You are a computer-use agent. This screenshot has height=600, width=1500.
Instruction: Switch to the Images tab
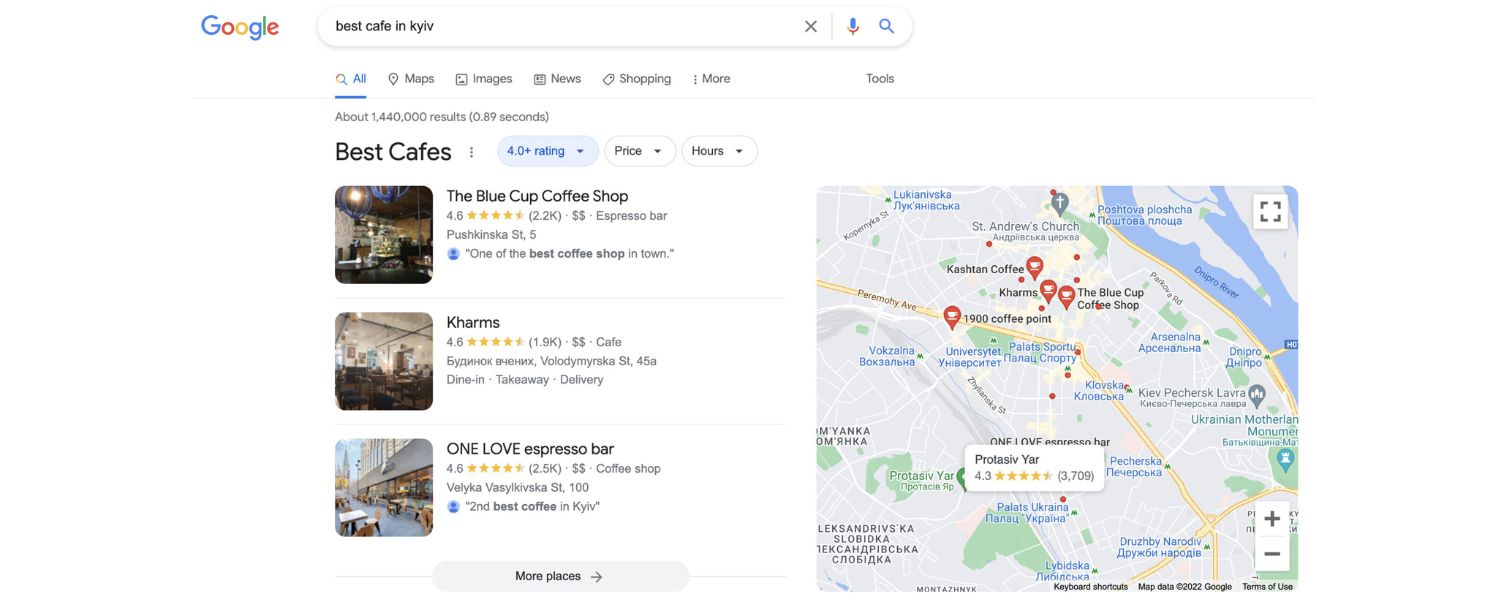pyautogui.click(x=484, y=79)
